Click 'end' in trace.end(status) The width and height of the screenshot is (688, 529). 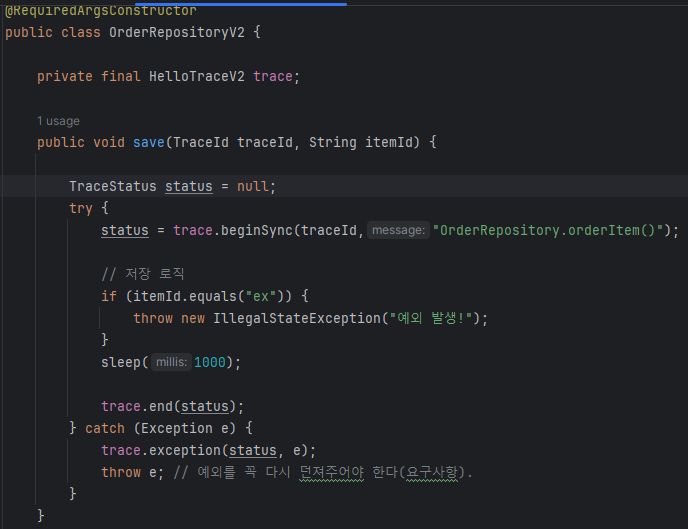pyautogui.click(x=161, y=406)
